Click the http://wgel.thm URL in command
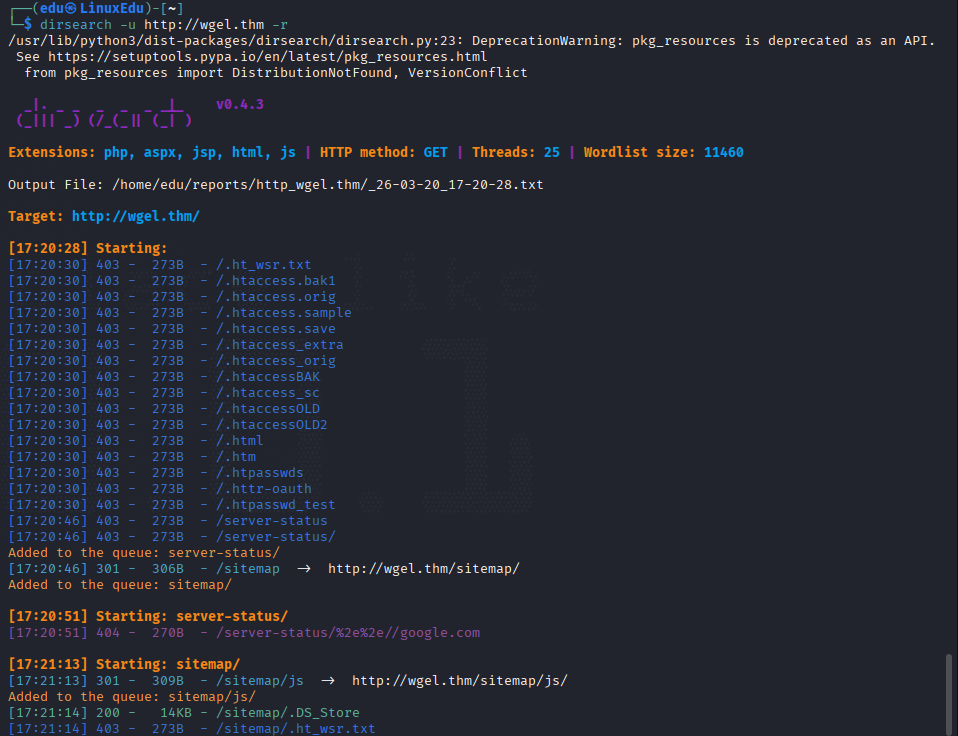The width and height of the screenshot is (958, 736). point(204,25)
